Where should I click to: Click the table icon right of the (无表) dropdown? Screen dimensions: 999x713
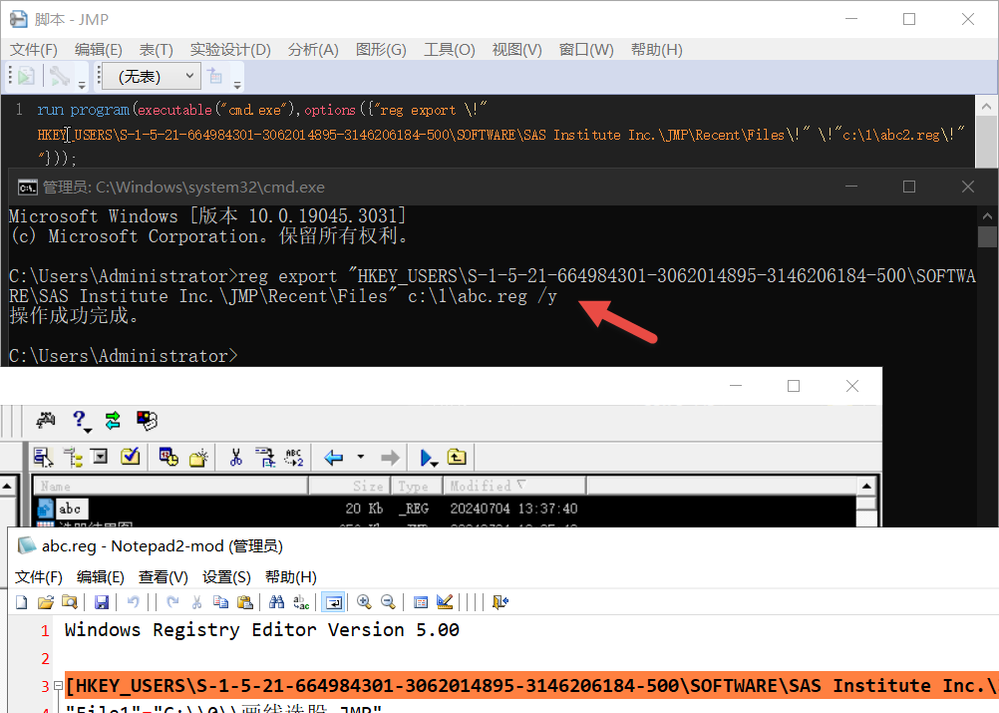click(x=215, y=76)
